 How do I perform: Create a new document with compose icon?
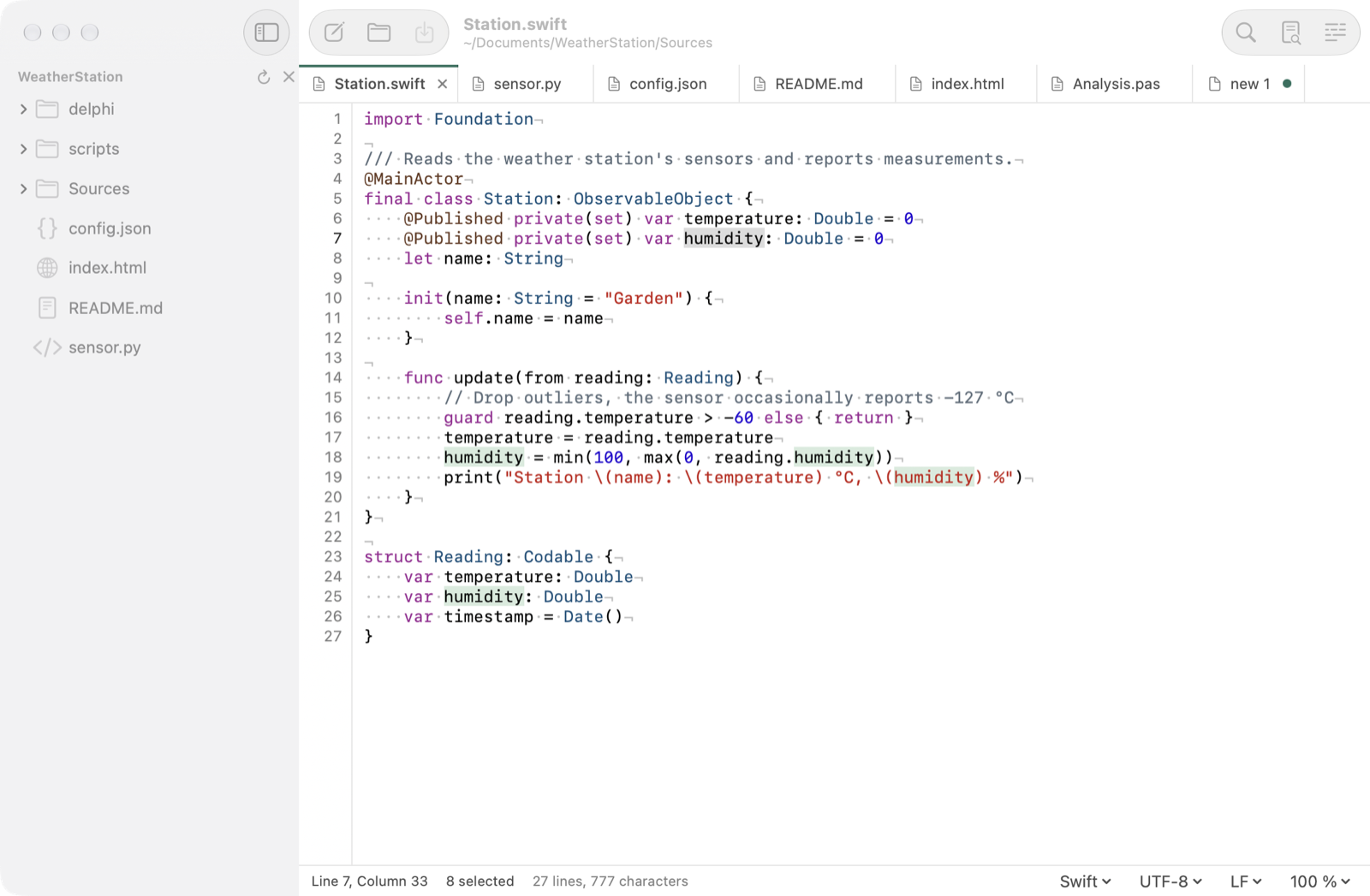click(x=334, y=33)
